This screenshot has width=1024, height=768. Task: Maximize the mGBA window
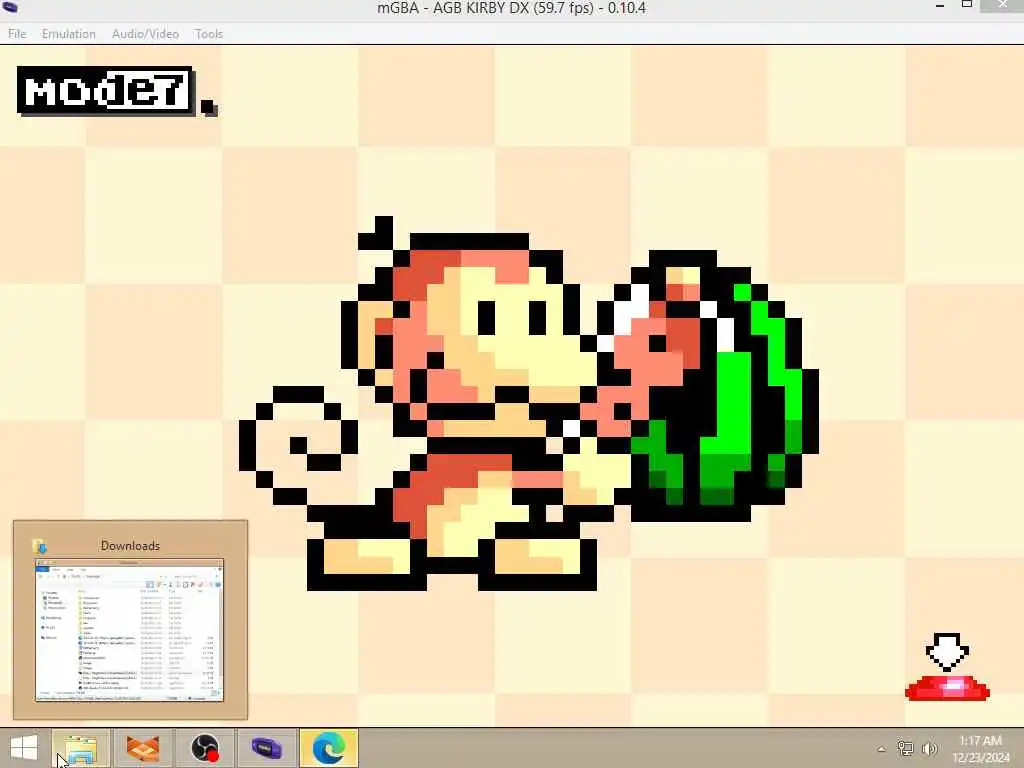tap(967, 5)
